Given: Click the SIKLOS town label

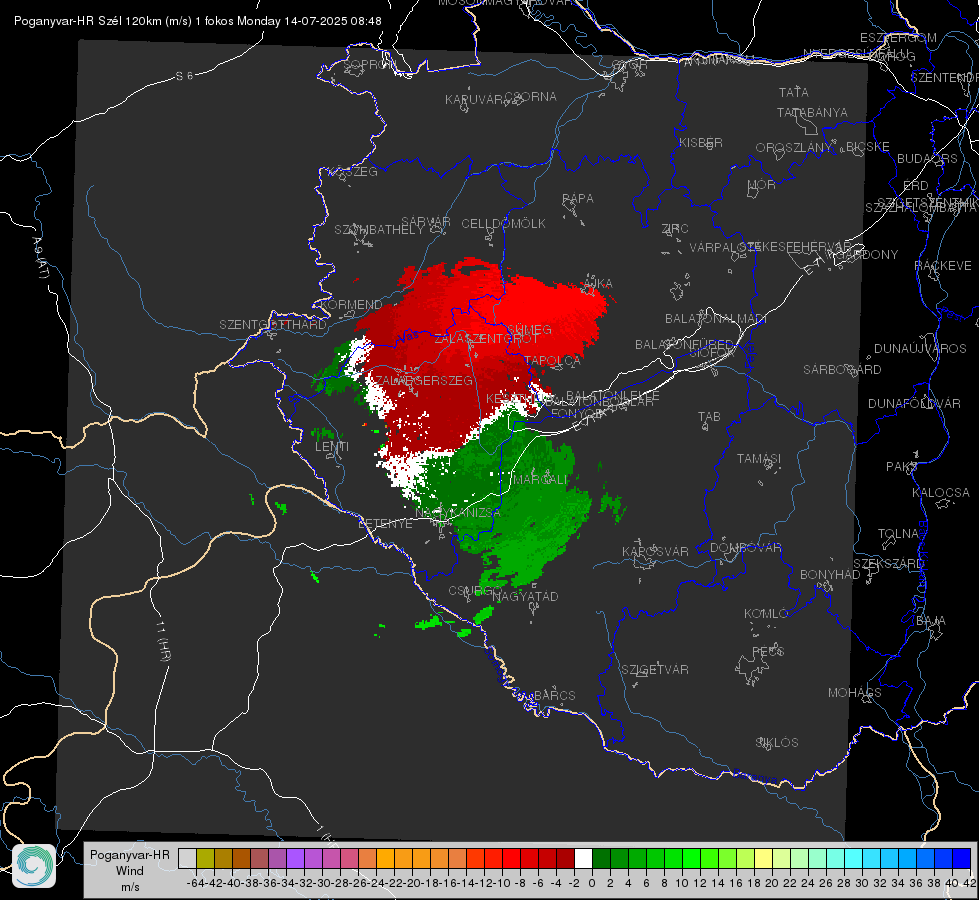Looking at the screenshot, I should (x=777, y=743).
